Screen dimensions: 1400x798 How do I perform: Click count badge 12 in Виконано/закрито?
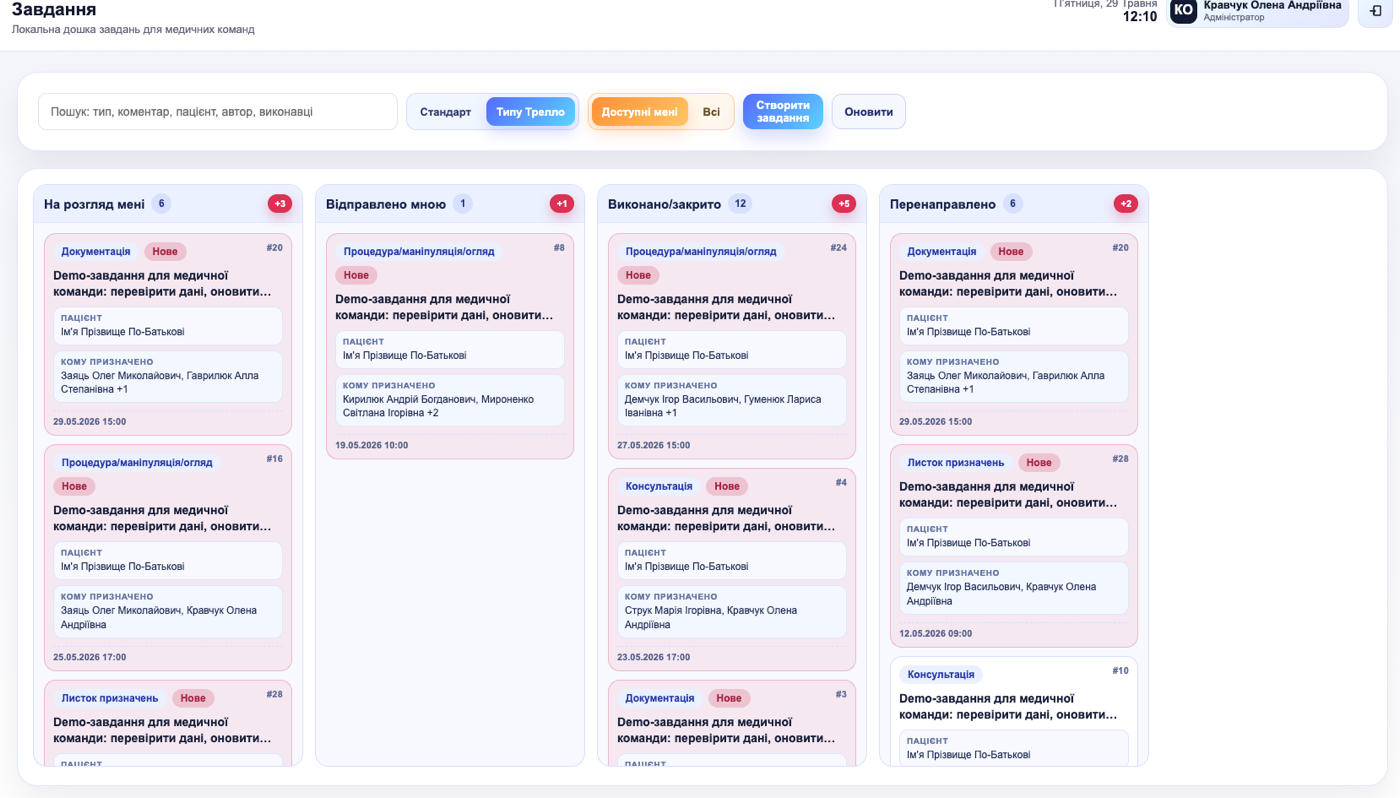(x=740, y=204)
